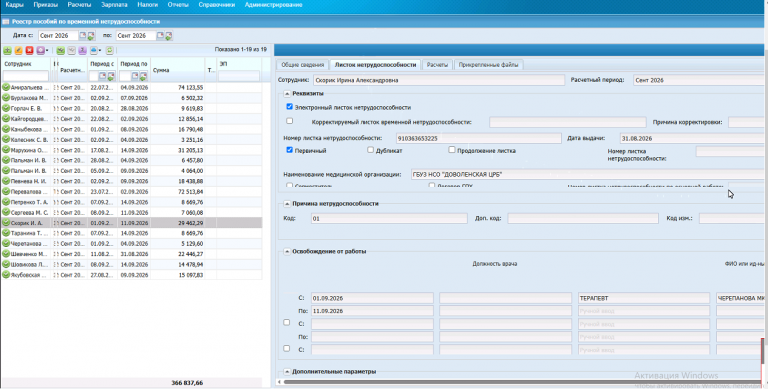
Task: Switch to the Общие сведения tab
Action: (303, 65)
